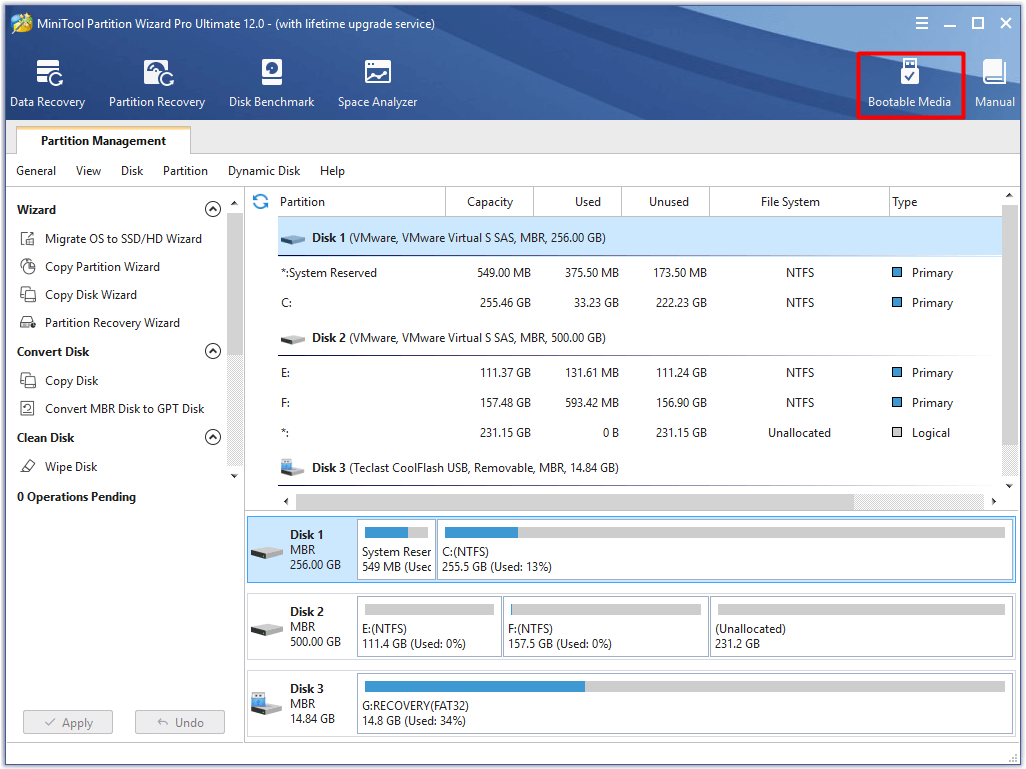Open the Manual book icon
Image resolution: width=1026 pixels, height=769 pixels.
coord(994,84)
